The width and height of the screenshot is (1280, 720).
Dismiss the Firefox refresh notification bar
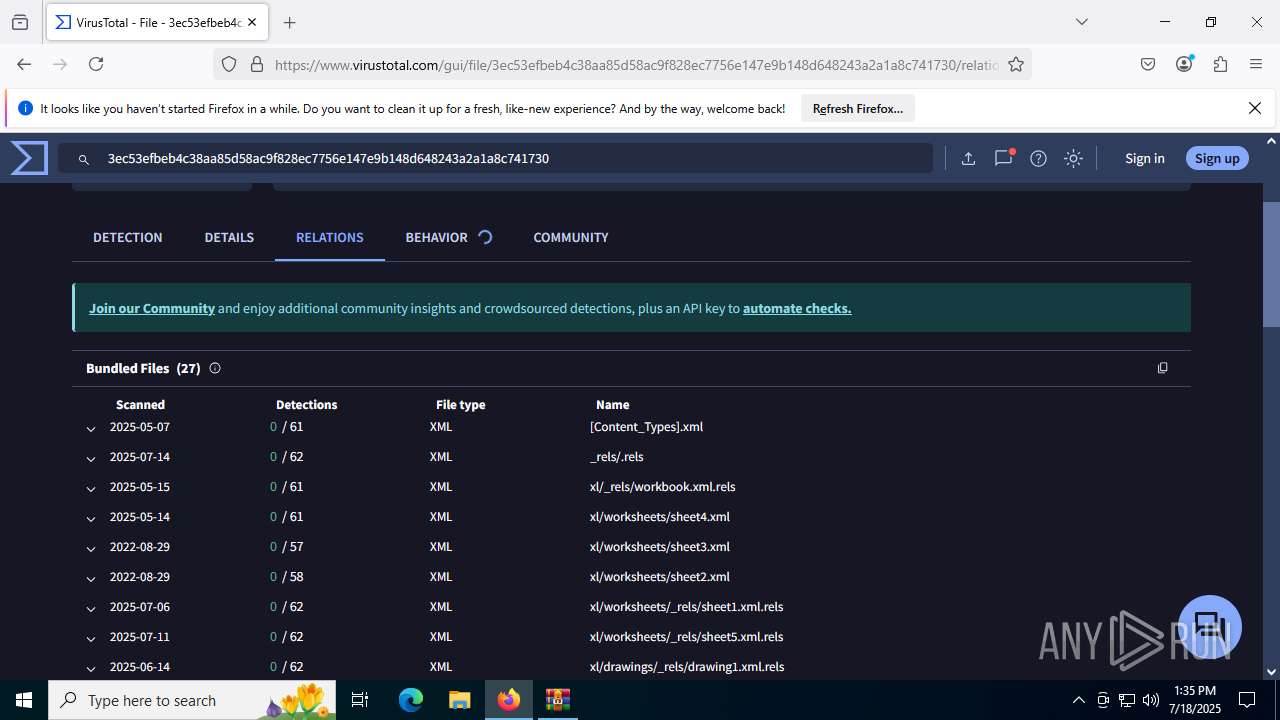coord(1255,108)
